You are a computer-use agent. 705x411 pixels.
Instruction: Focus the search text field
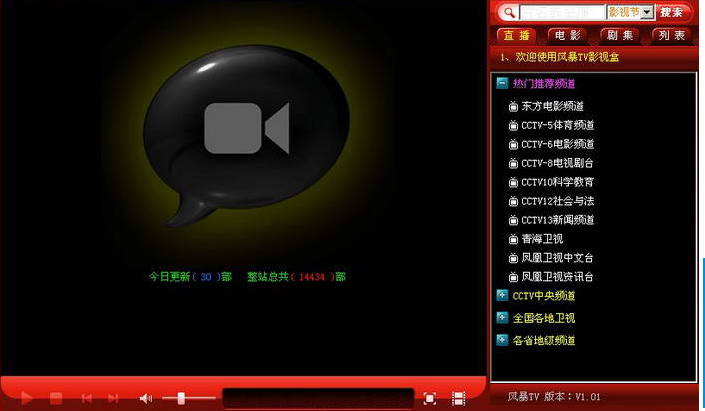point(562,13)
